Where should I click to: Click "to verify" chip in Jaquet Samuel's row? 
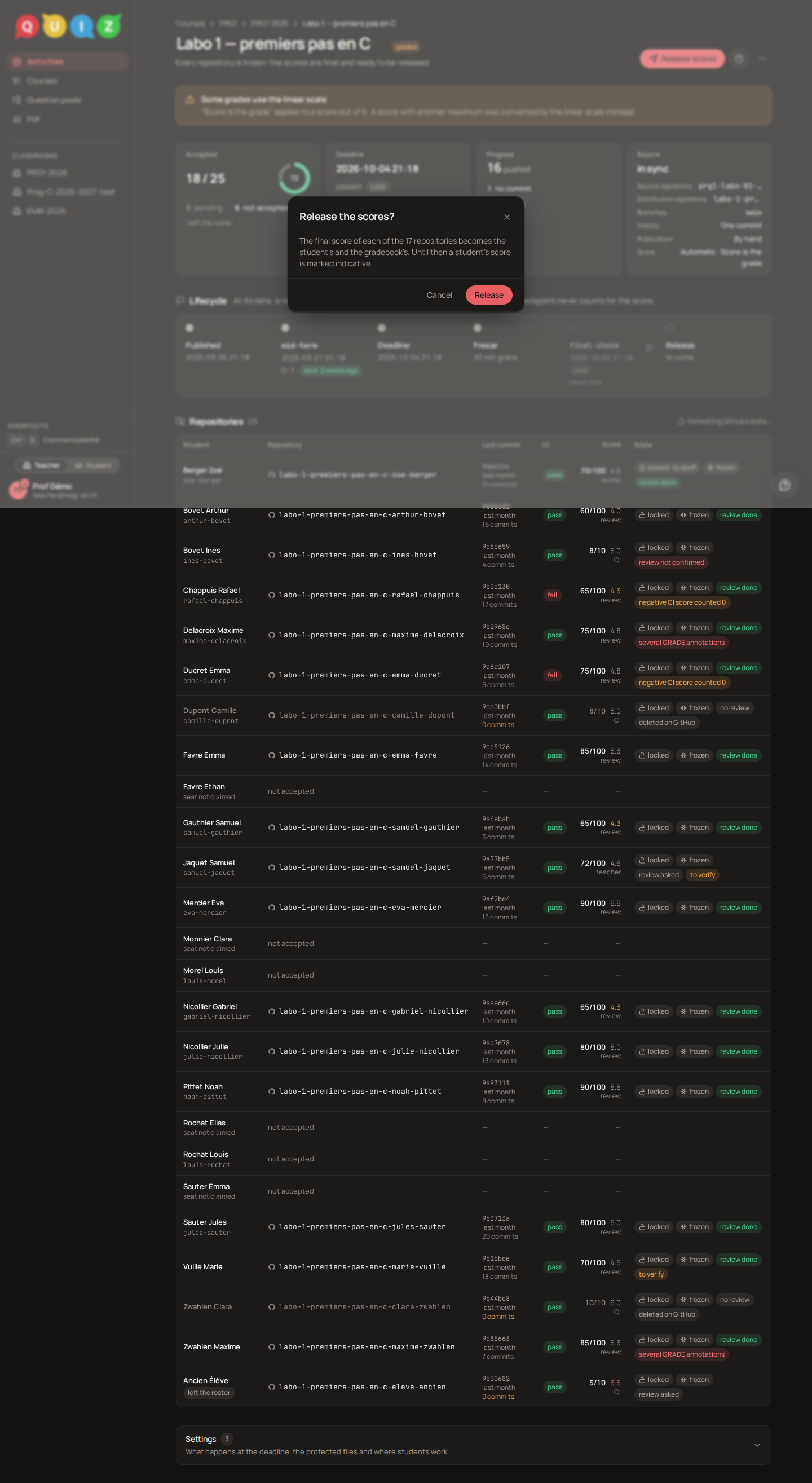702,875
